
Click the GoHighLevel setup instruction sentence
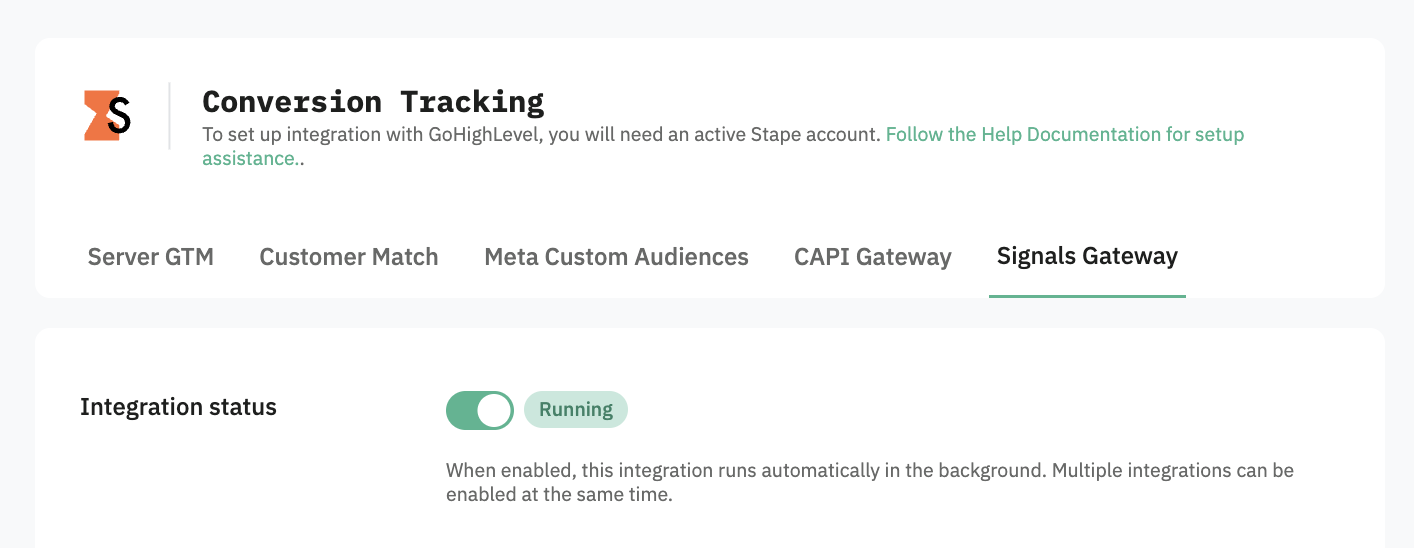click(542, 134)
